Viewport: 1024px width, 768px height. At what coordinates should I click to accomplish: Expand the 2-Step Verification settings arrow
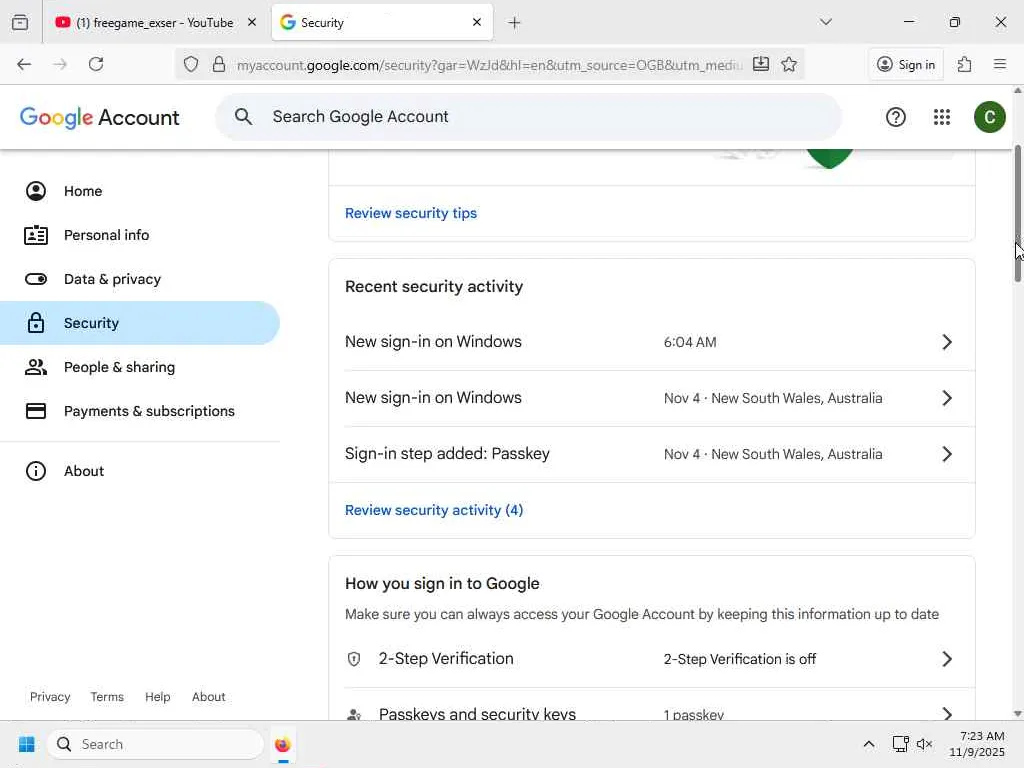tap(946, 659)
